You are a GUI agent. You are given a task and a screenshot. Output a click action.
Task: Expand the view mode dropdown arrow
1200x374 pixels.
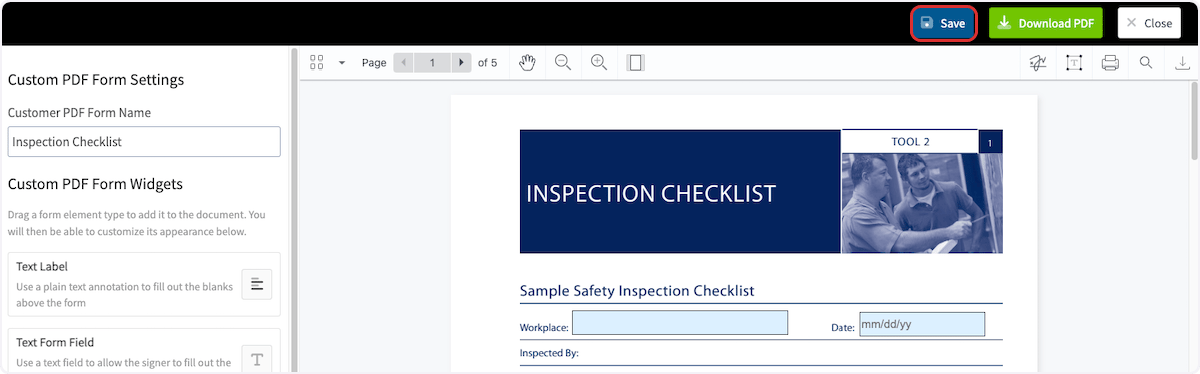(x=342, y=62)
